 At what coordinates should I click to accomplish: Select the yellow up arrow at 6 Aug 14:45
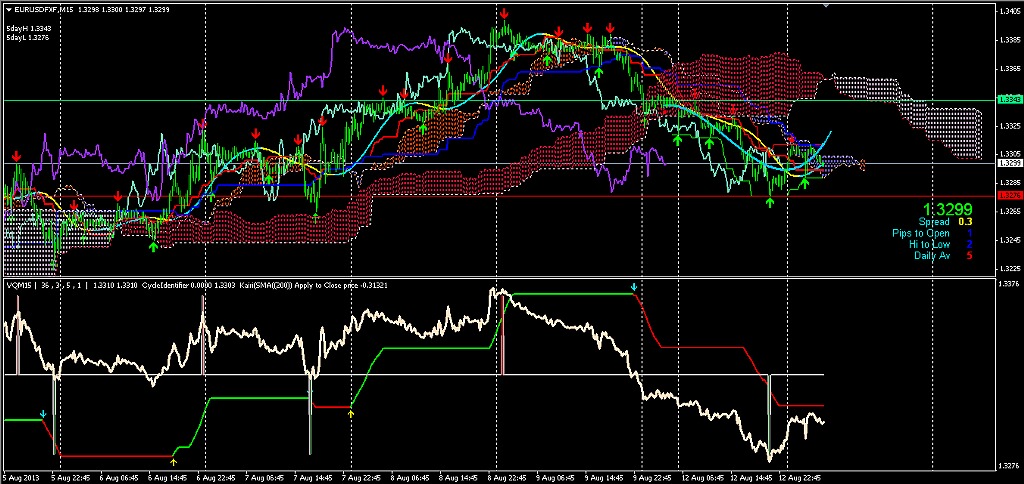pos(173,462)
